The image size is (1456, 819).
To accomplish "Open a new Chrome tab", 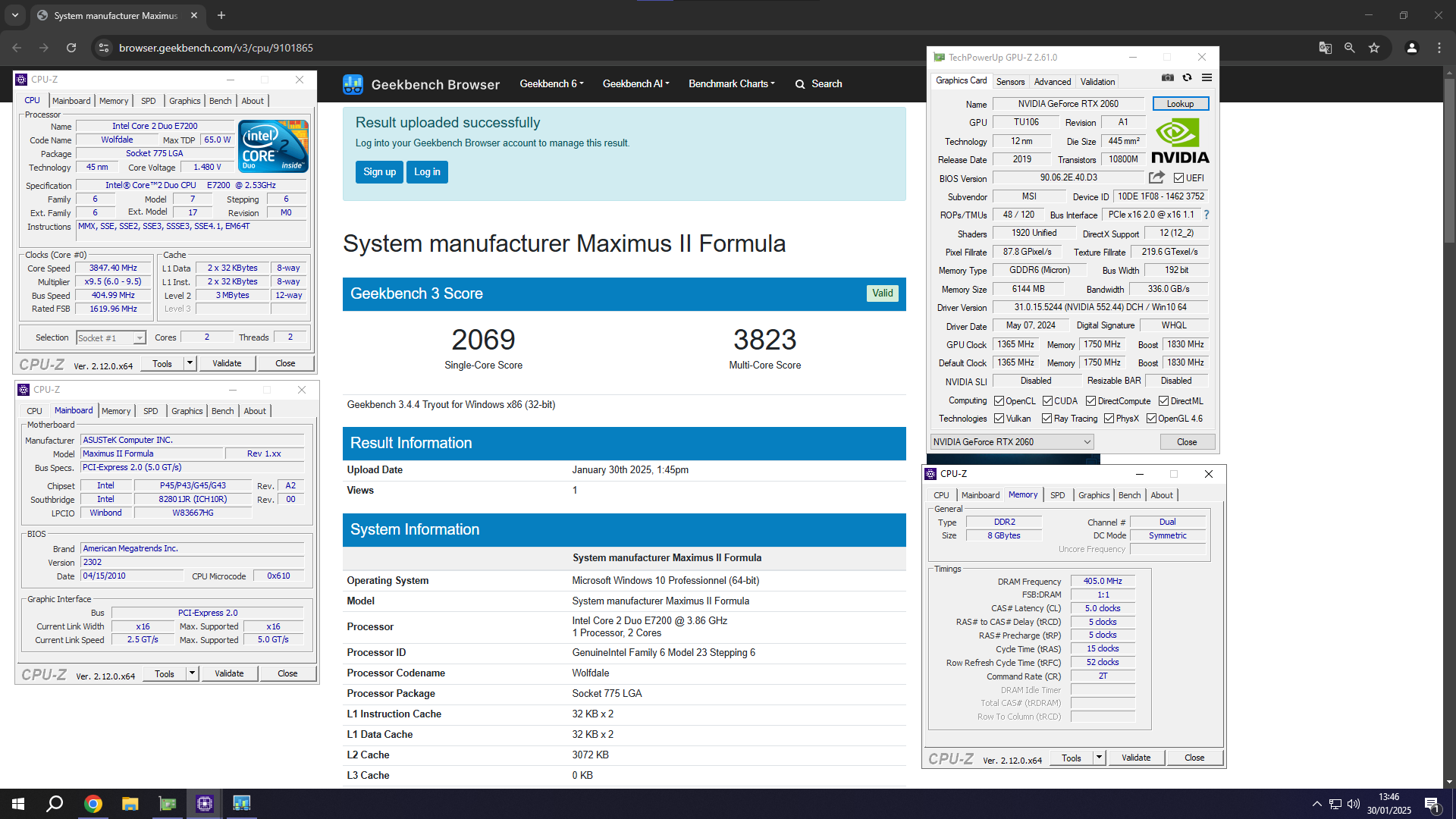I will point(221,15).
